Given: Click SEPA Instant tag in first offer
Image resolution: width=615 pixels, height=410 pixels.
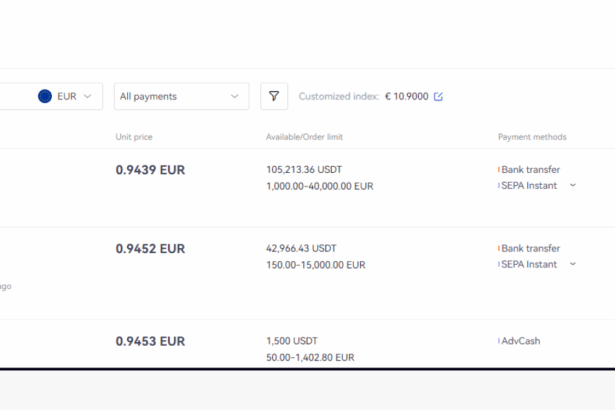Looking at the screenshot, I should (x=528, y=186).
